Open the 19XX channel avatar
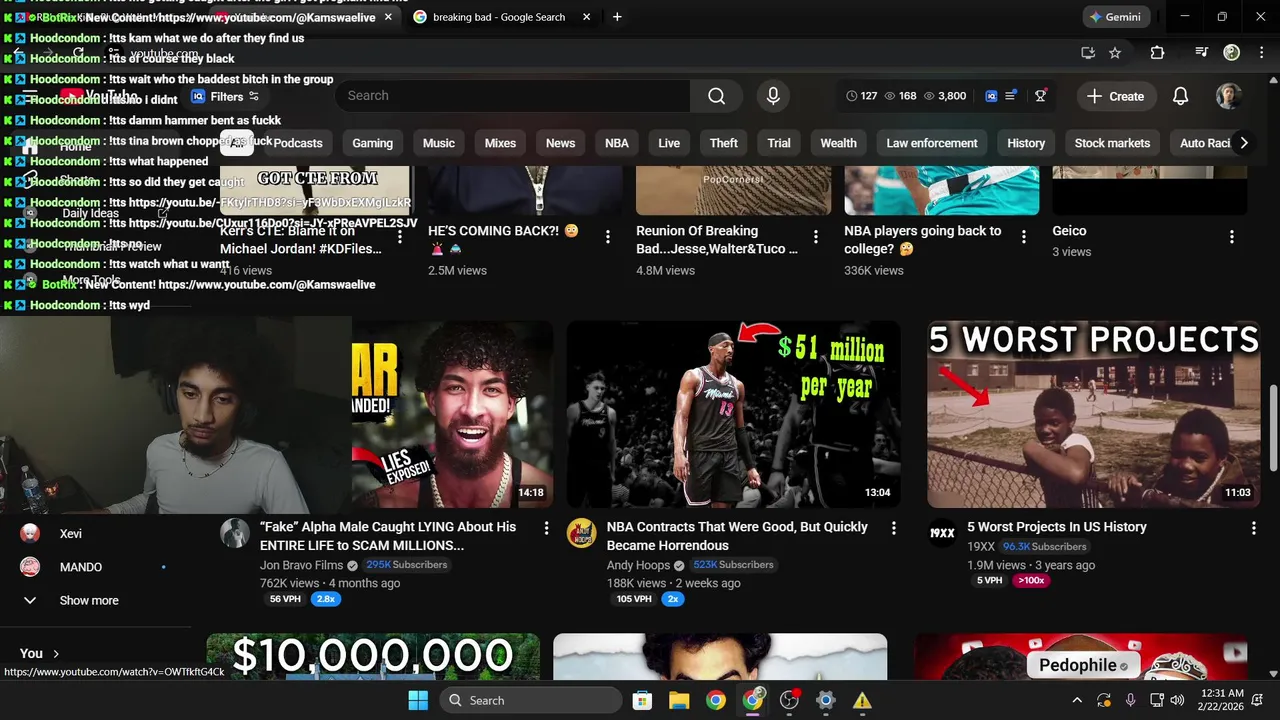Image resolution: width=1280 pixels, height=720 pixels. pos(942,533)
